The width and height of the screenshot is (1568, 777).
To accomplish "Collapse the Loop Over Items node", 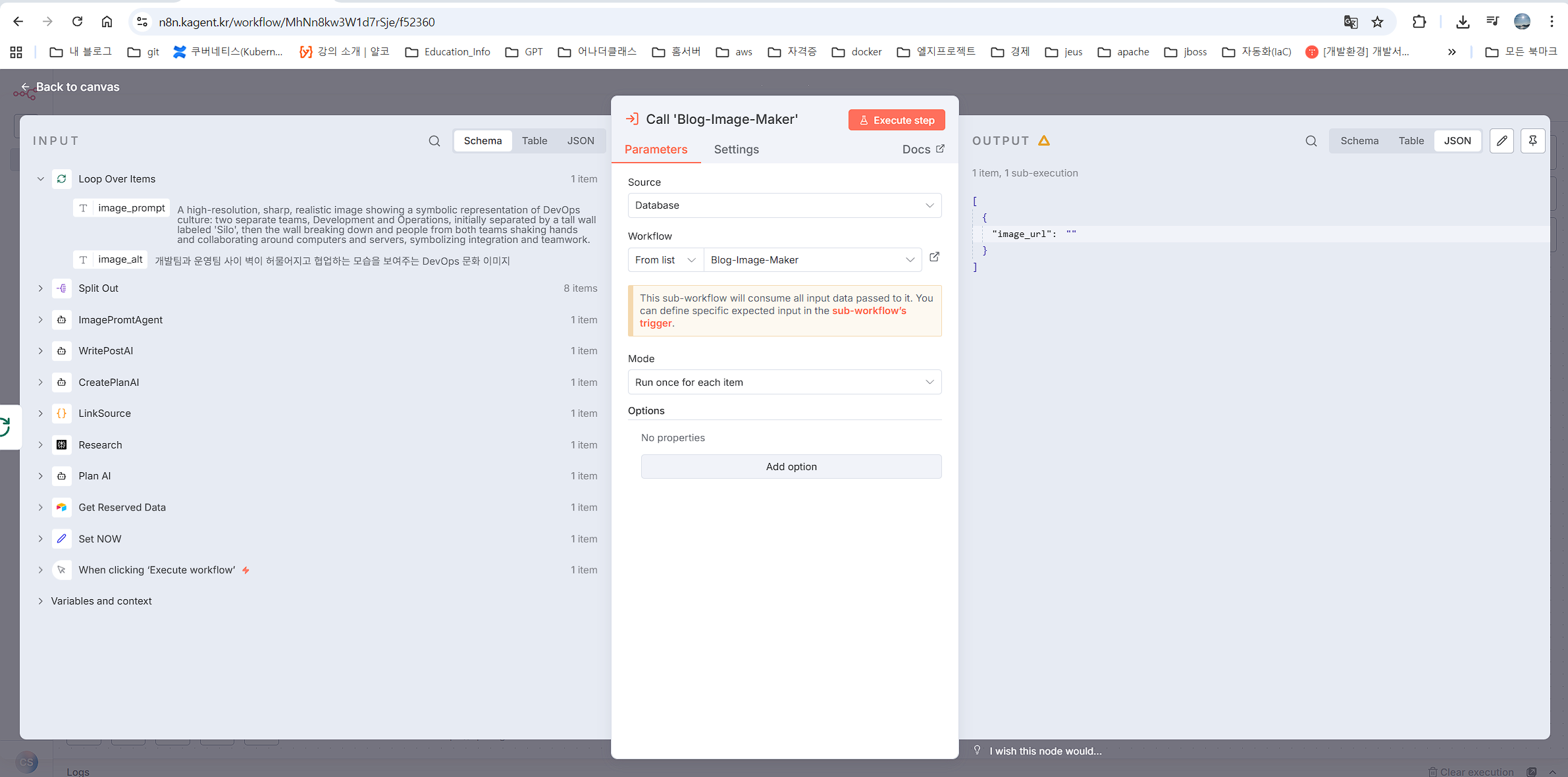I will (x=41, y=179).
